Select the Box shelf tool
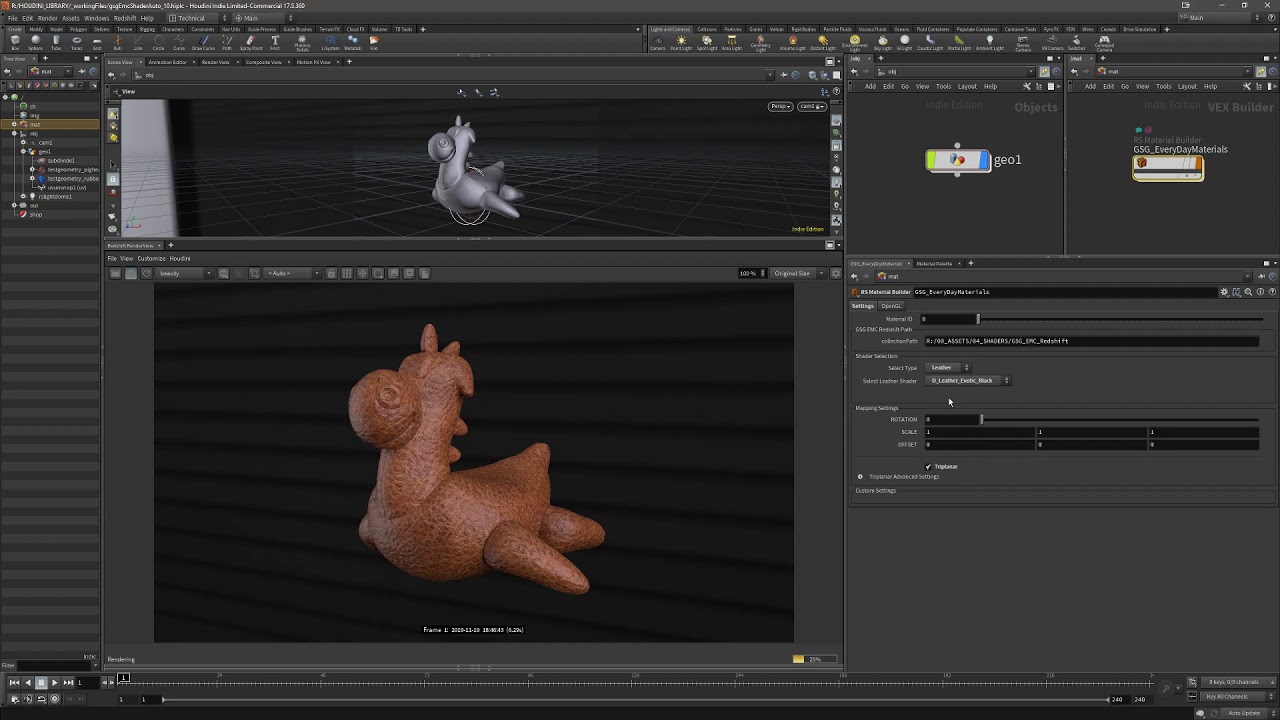Viewport: 1280px width, 720px height. click(x=15, y=43)
